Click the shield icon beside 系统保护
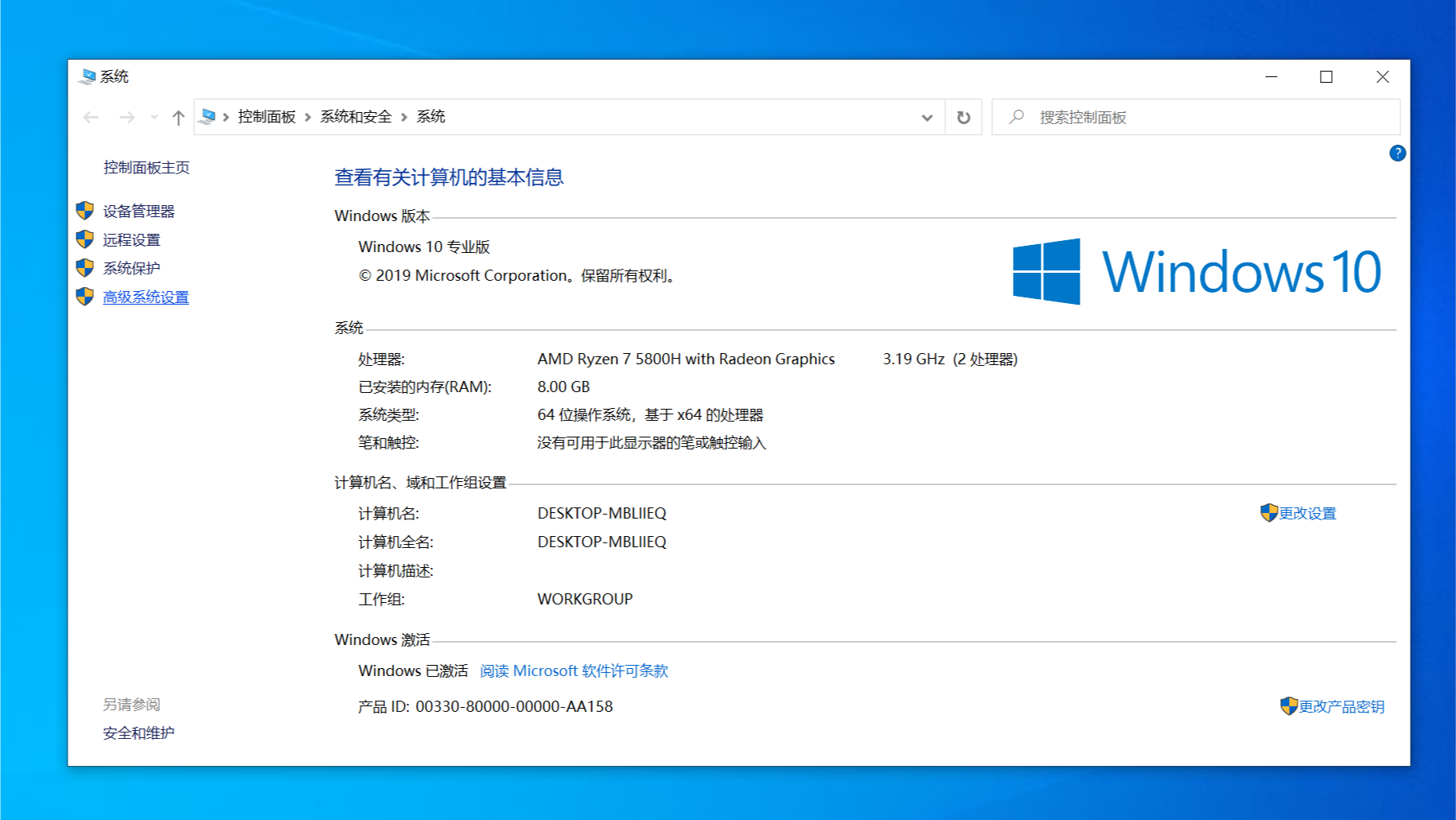This screenshot has width=1456, height=820. pos(85,268)
